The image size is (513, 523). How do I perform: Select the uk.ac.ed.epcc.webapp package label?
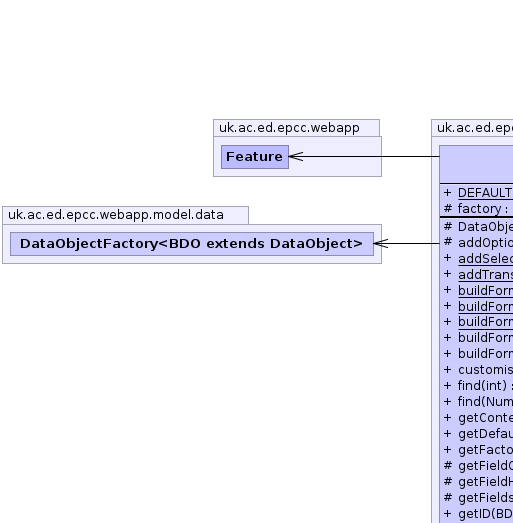(x=289, y=128)
